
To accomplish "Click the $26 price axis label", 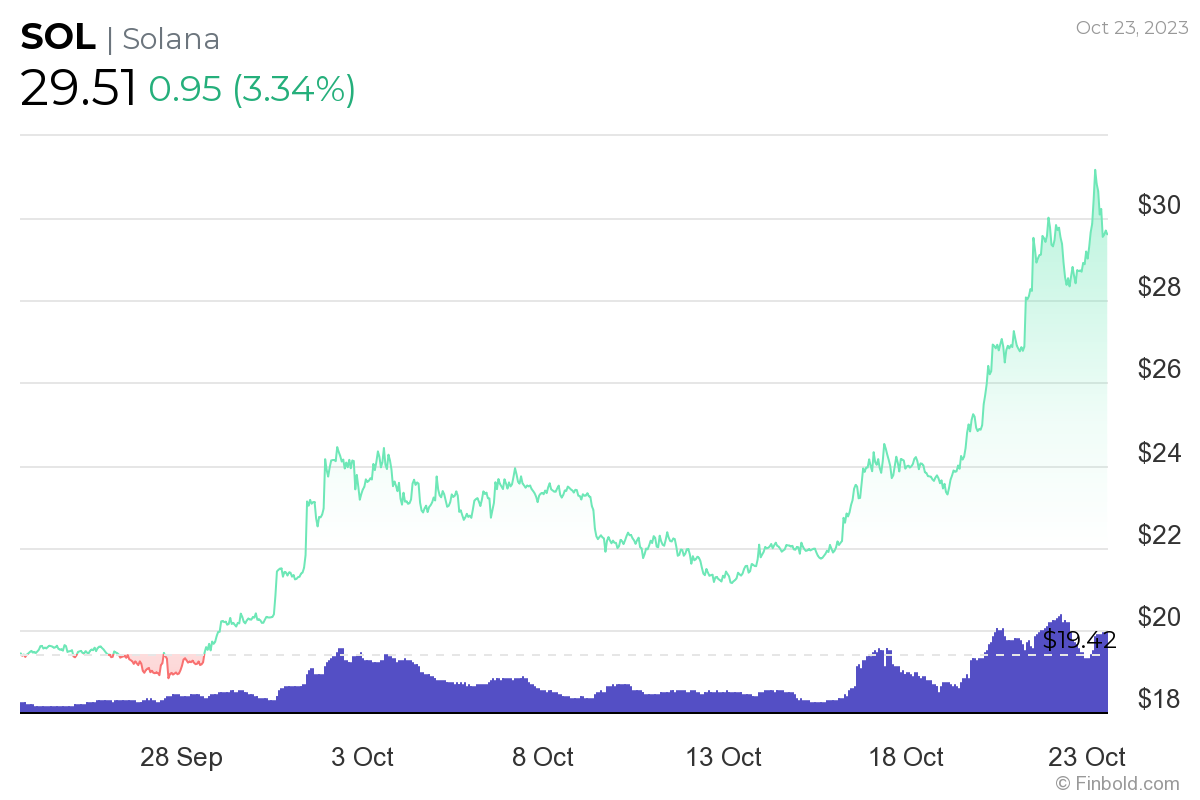I will coord(1159,370).
